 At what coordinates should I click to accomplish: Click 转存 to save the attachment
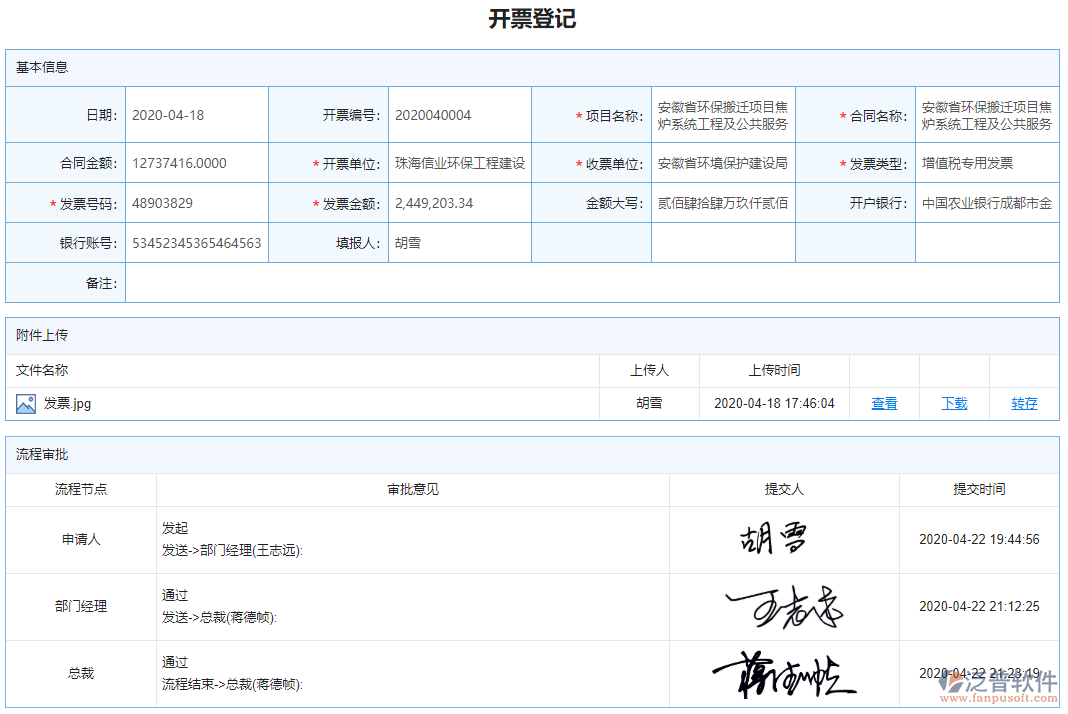click(x=1023, y=403)
